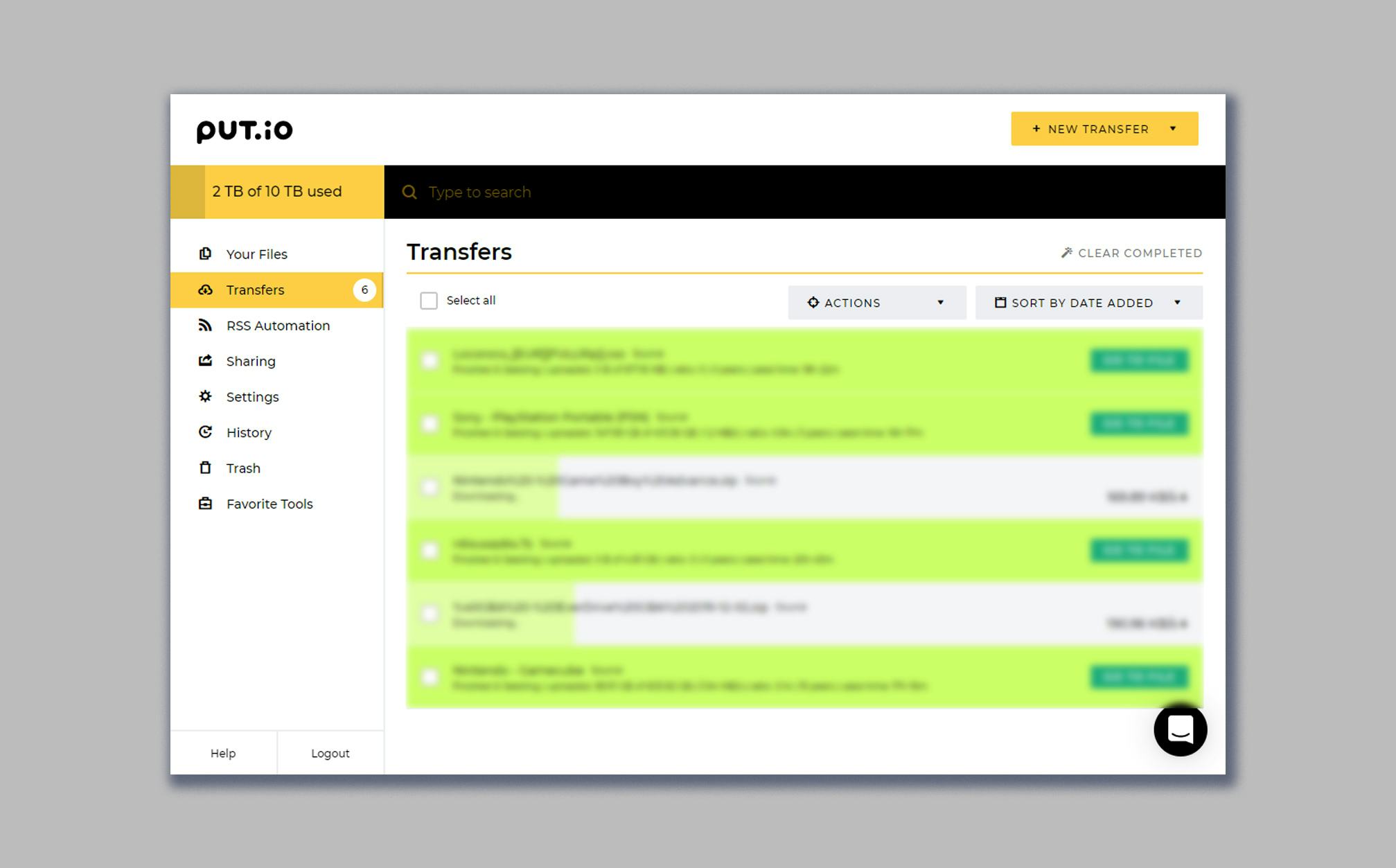
Task: Check the Select all checkbox
Action: point(429,301)
